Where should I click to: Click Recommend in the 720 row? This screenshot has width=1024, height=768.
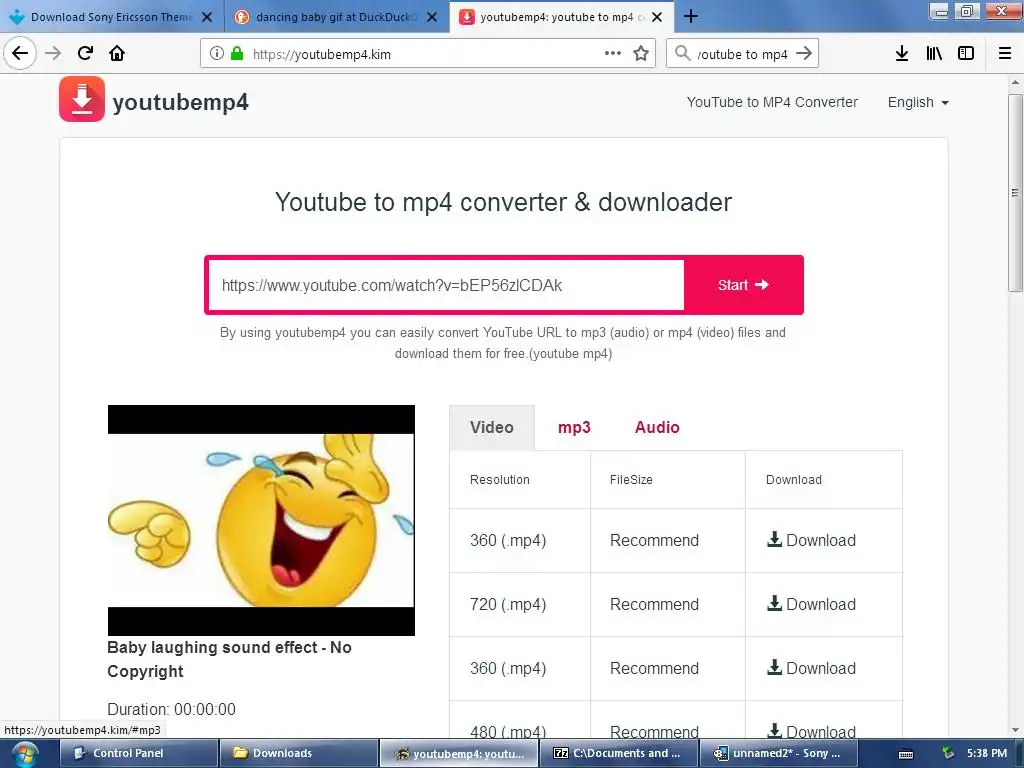(x=654, y=604)
